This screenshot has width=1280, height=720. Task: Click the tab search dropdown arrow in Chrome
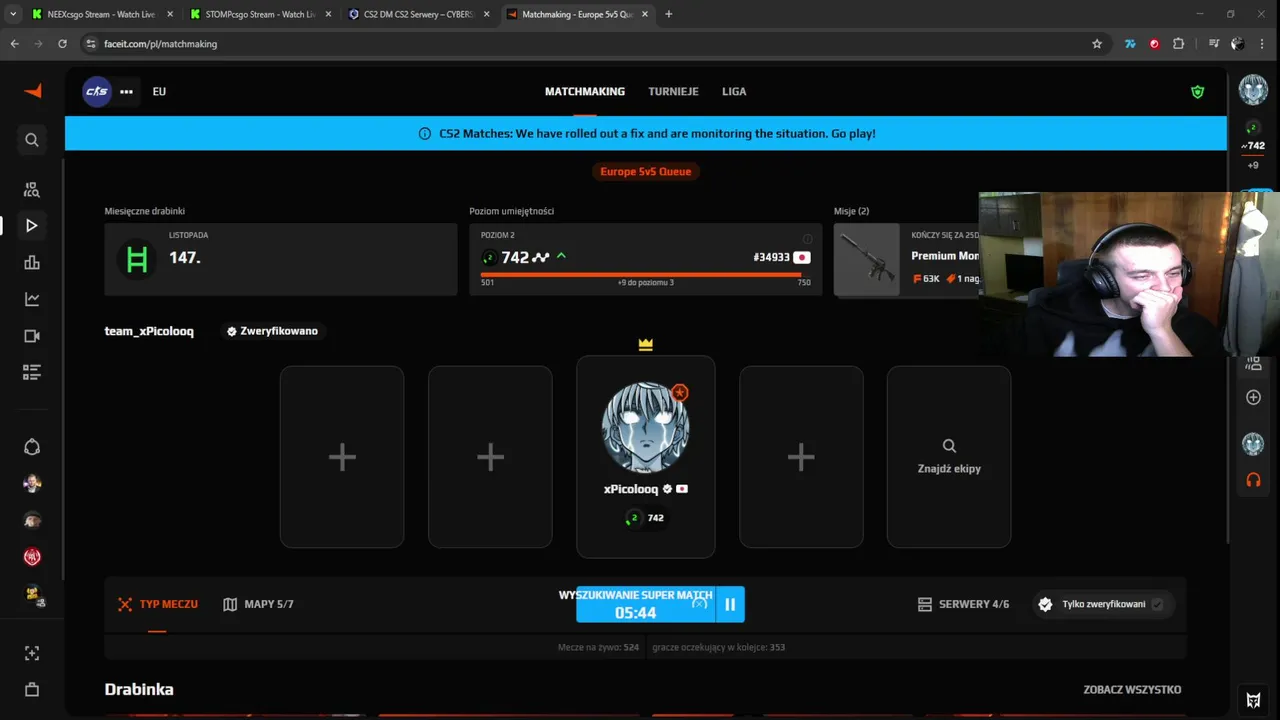pyautogui.click(x=13, y=14)
